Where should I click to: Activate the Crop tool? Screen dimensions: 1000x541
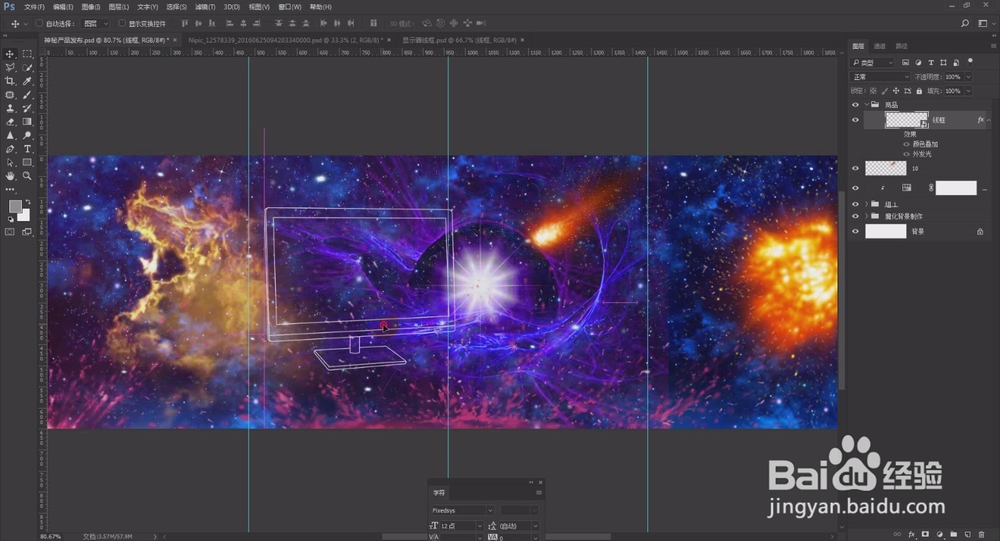click(x=10, y=81)
